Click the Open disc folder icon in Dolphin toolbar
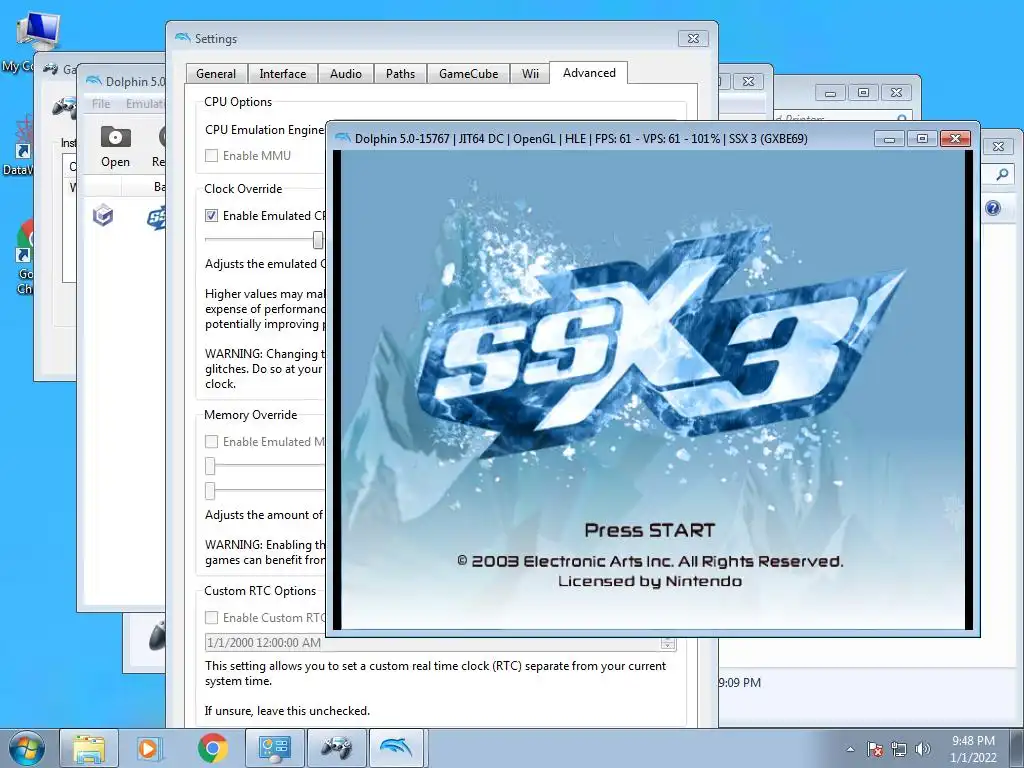Image resolution: width=1024 pixels, height=768 pixels. pyautogui.click(x=116, y=137)
